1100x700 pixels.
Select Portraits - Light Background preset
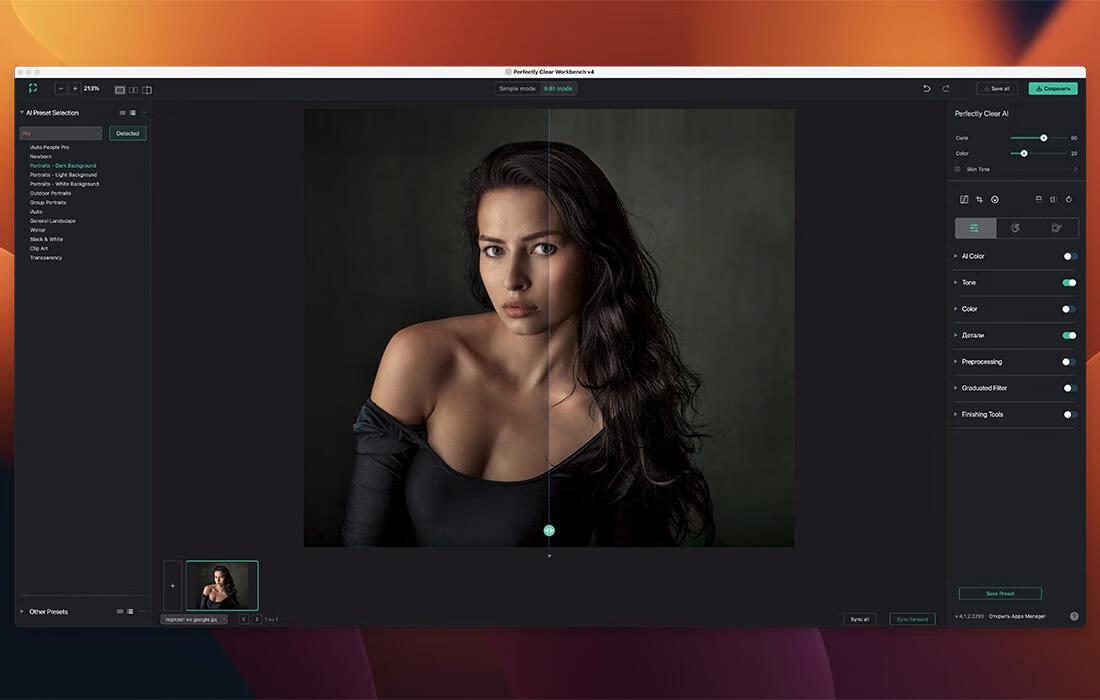pos(63,175)
